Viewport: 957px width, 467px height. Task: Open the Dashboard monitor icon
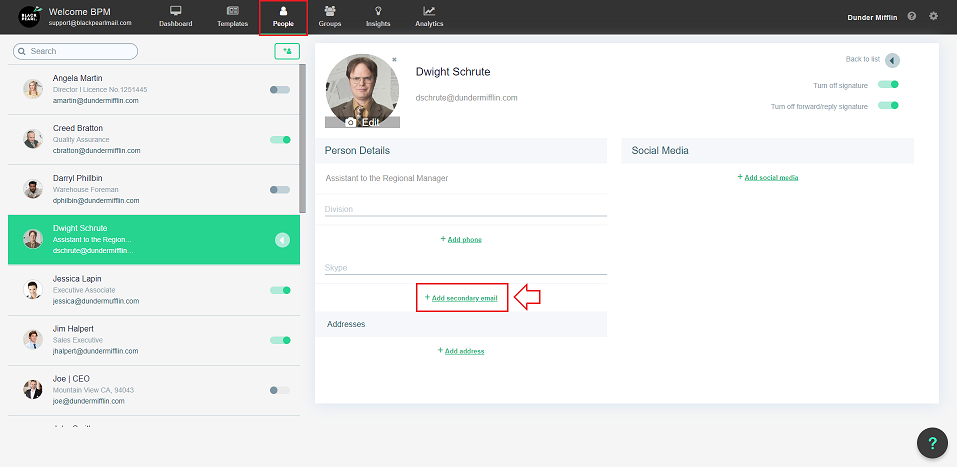coord(175,11)
